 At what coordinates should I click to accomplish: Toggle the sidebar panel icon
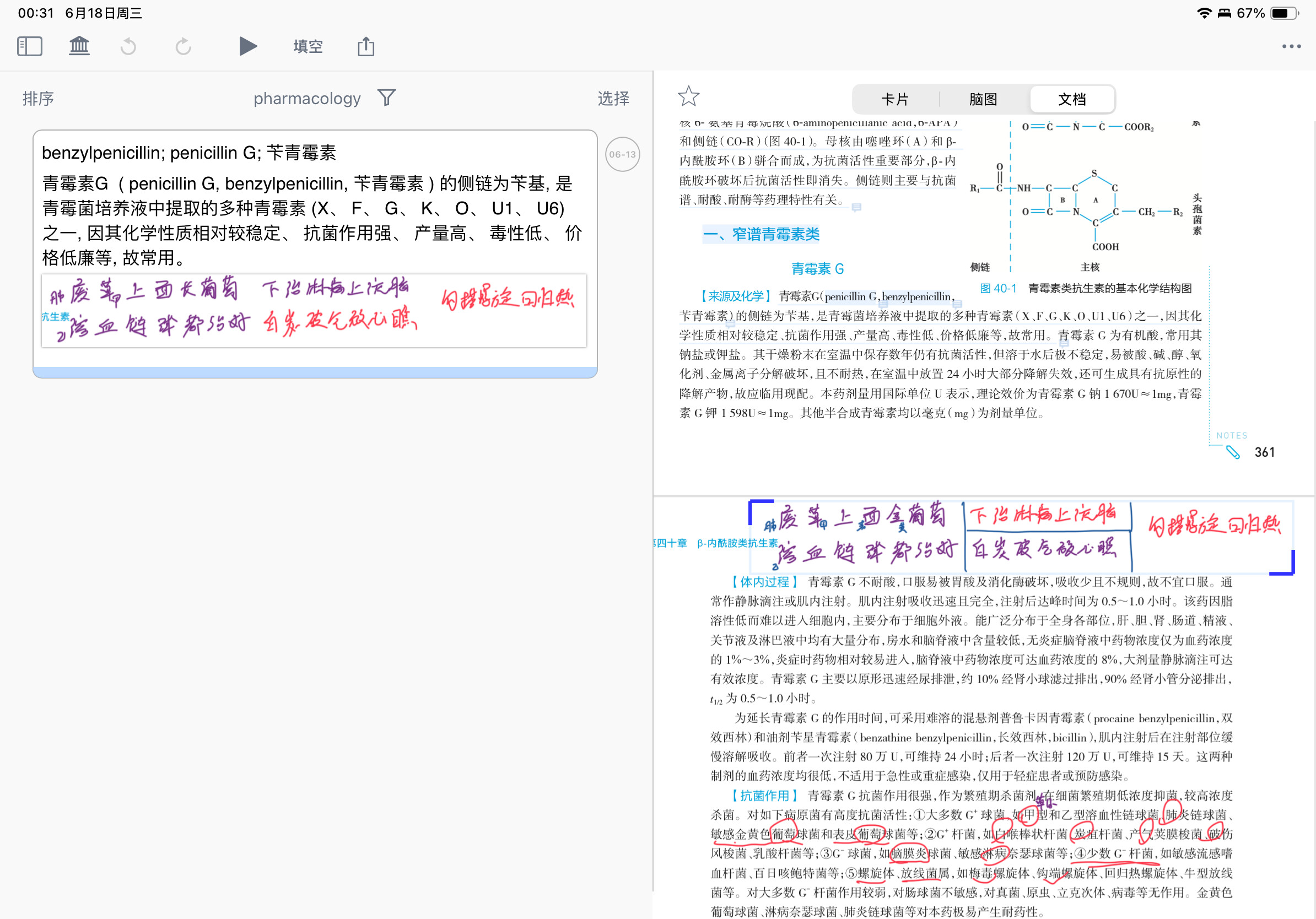coord(30,46)
